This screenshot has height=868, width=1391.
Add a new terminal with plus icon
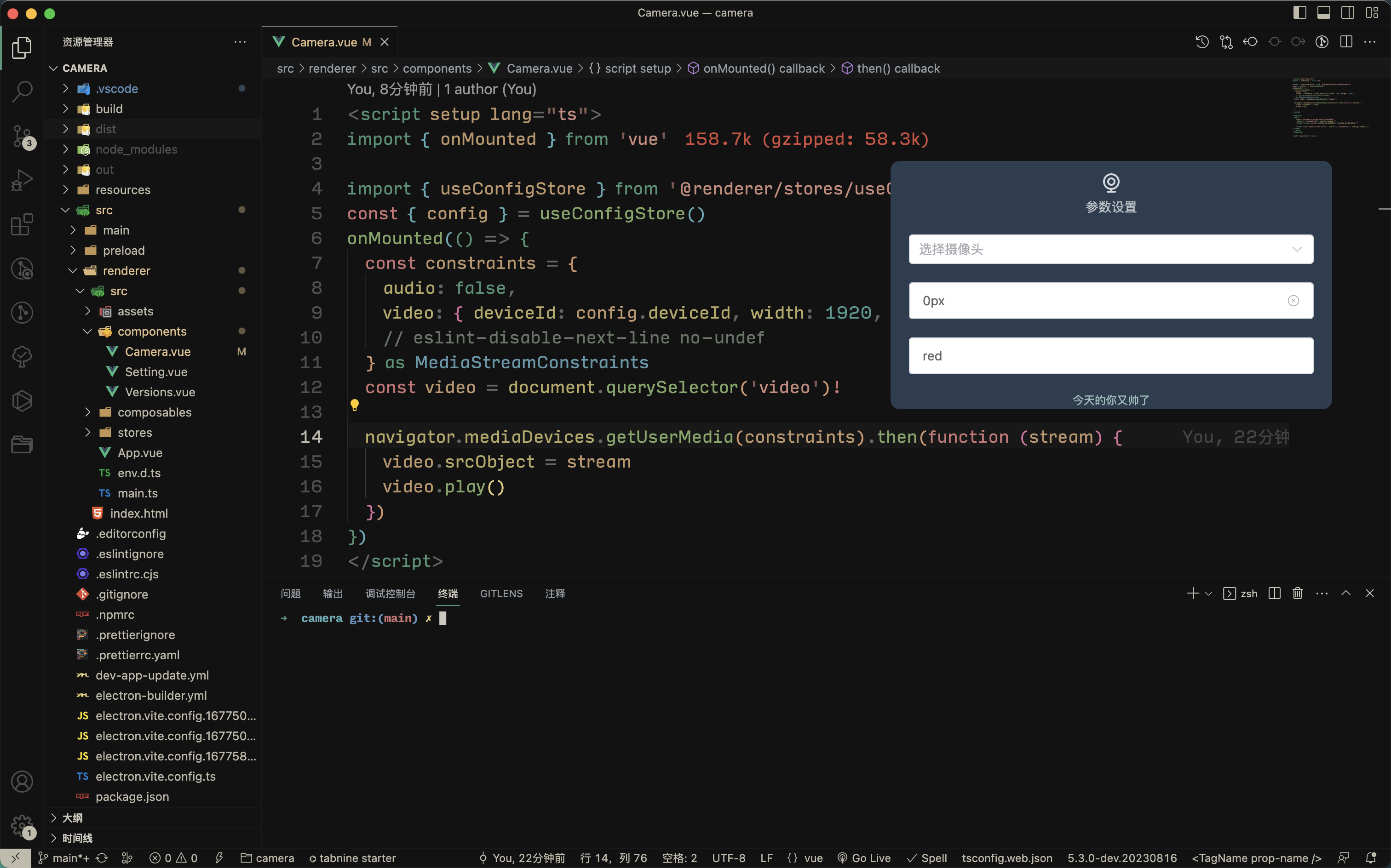(x=1193, y=593)
